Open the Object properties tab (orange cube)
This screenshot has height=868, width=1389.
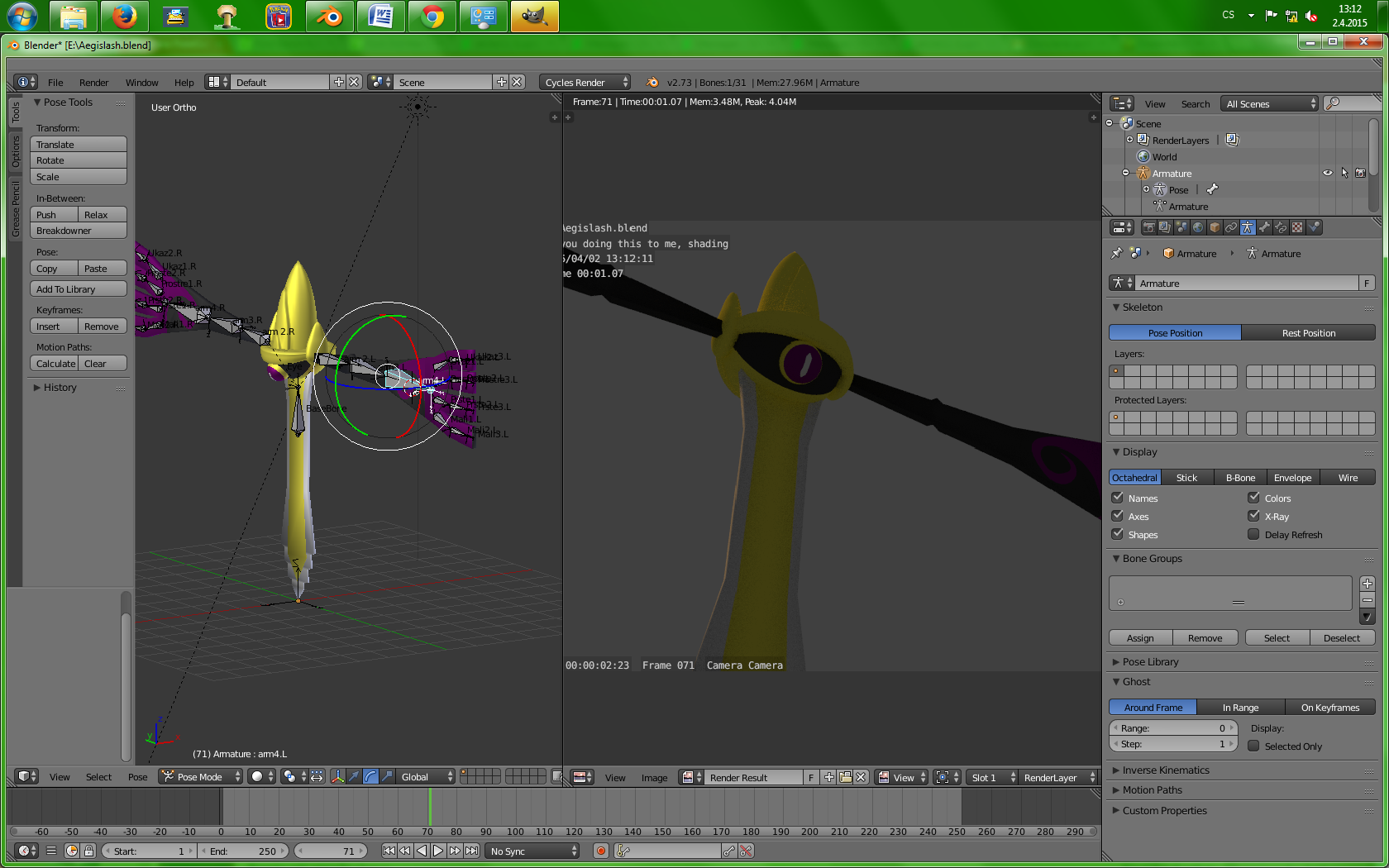coord(1215,227)
